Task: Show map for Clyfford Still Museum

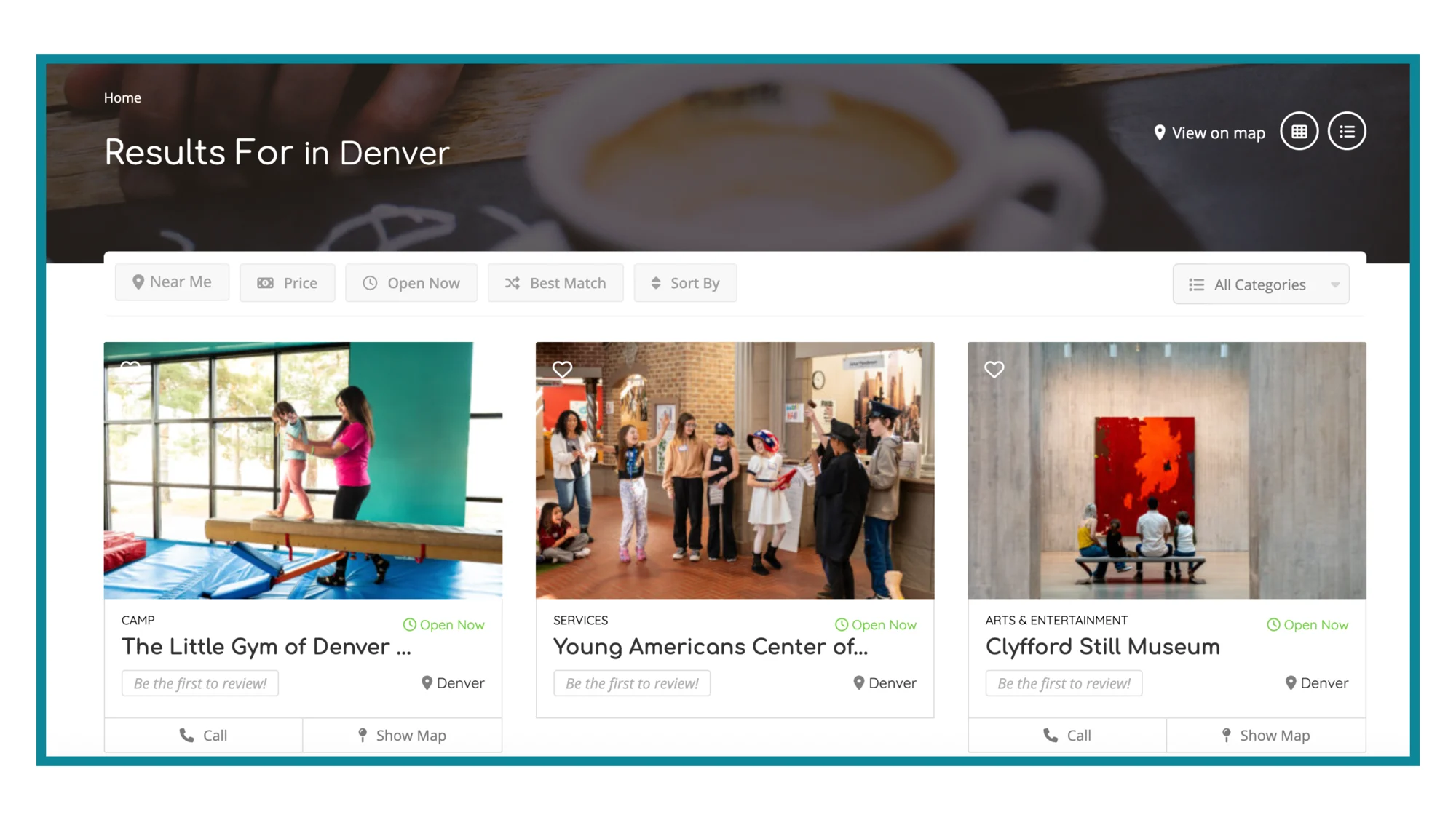Action: point(1266,735)
